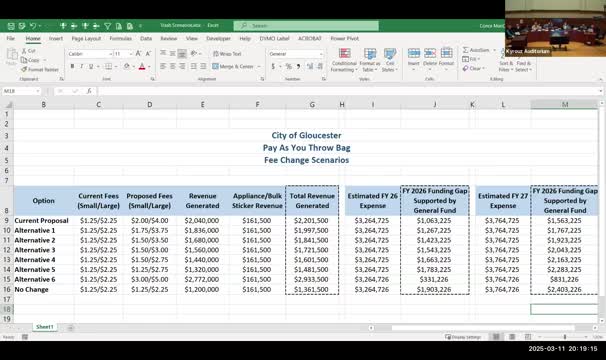Open the General number format dropdown

[321, 54]
